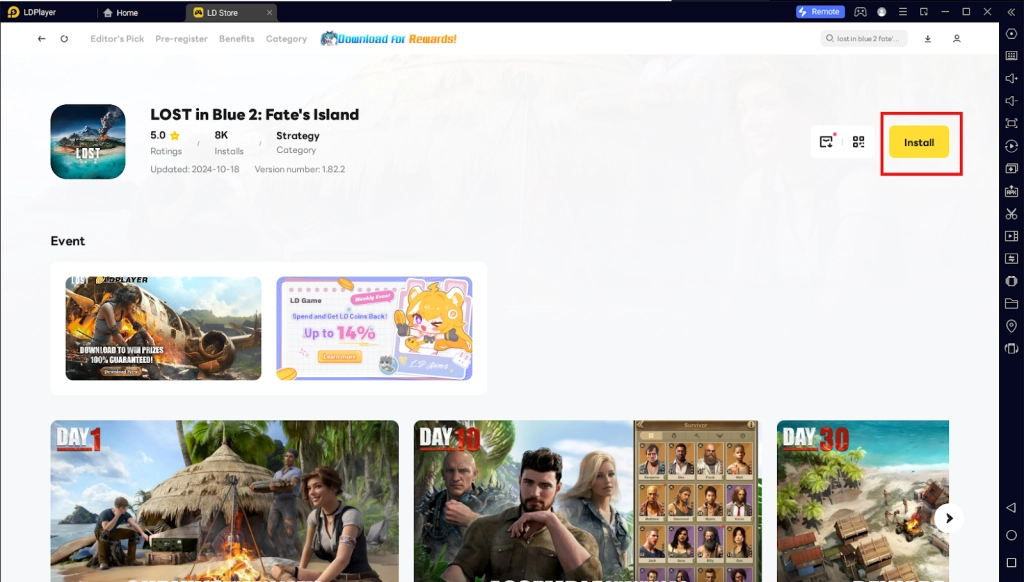Viewport: 1024px width, 582px height.
Task: Click the Android recents square button
Action: click(1011, 562)
